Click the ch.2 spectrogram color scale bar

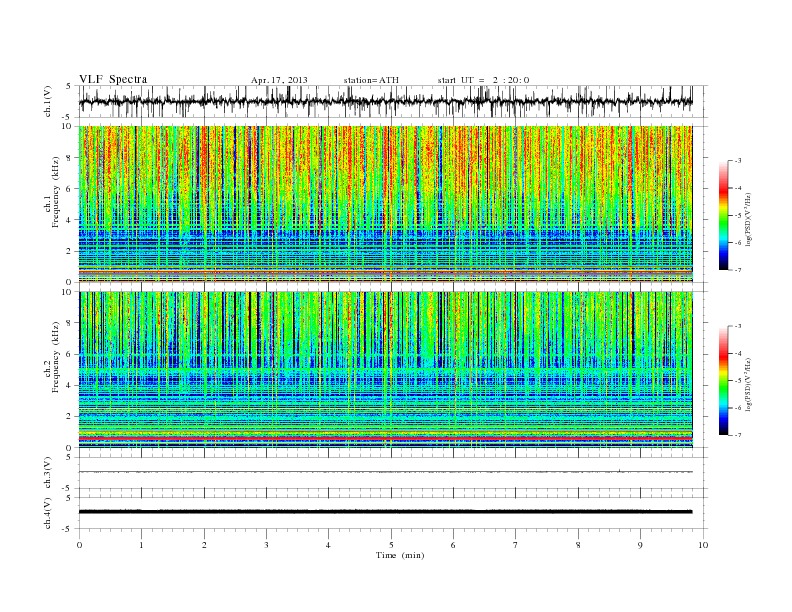tap(723, 381)
